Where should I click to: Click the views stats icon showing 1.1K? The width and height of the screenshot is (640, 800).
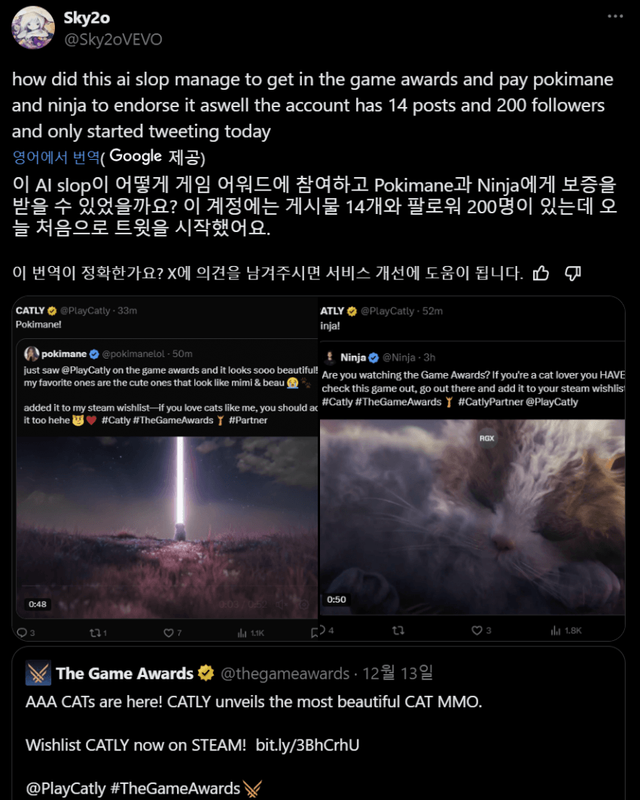tap(242, 633)
